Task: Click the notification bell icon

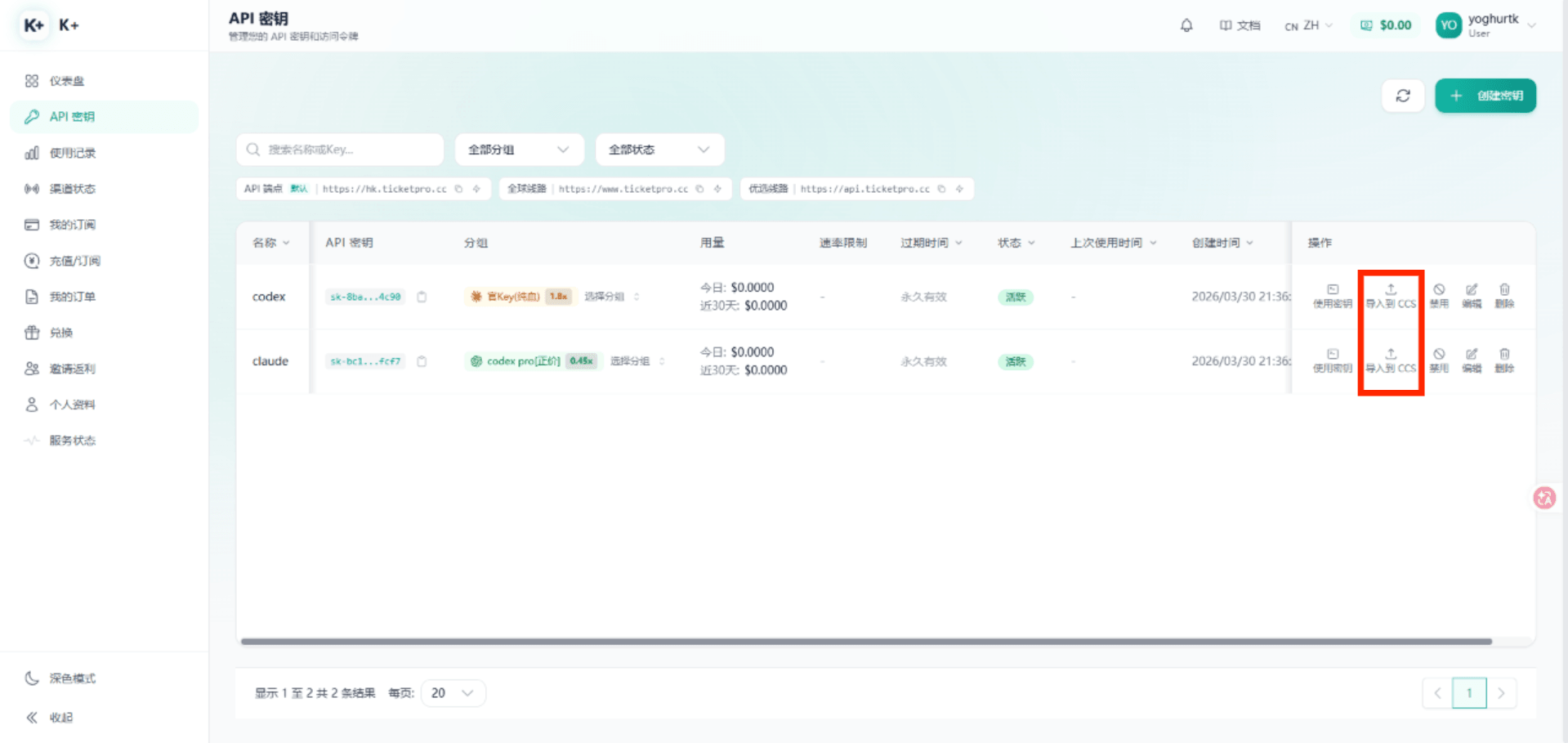Action: click(x=1186, y=25)
